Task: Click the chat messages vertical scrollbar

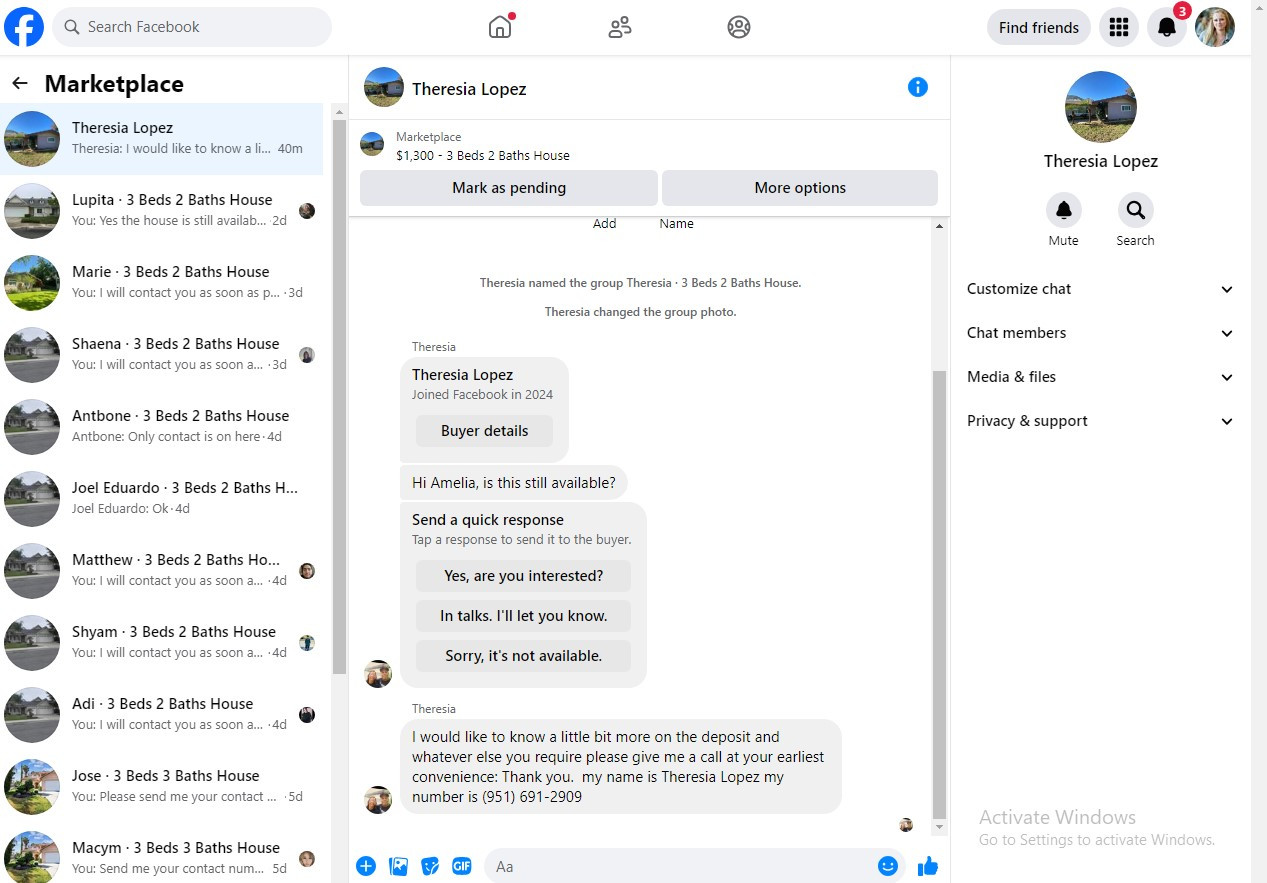Action: pos(938,595)
